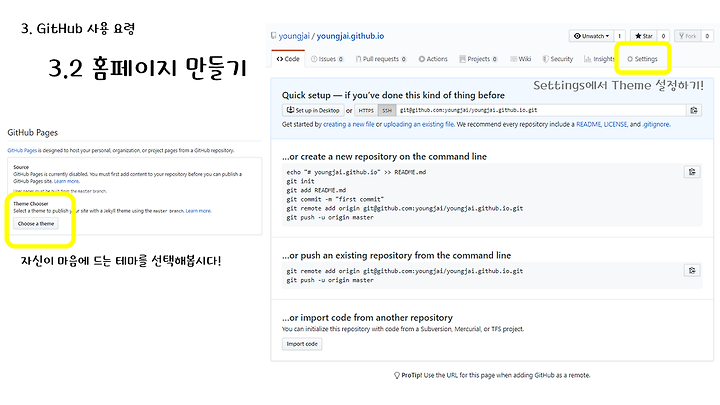The height and width of the screenshot is (405, 720).
Task: Click the 'Theme Chooser' label
Action: coord(31,203)
